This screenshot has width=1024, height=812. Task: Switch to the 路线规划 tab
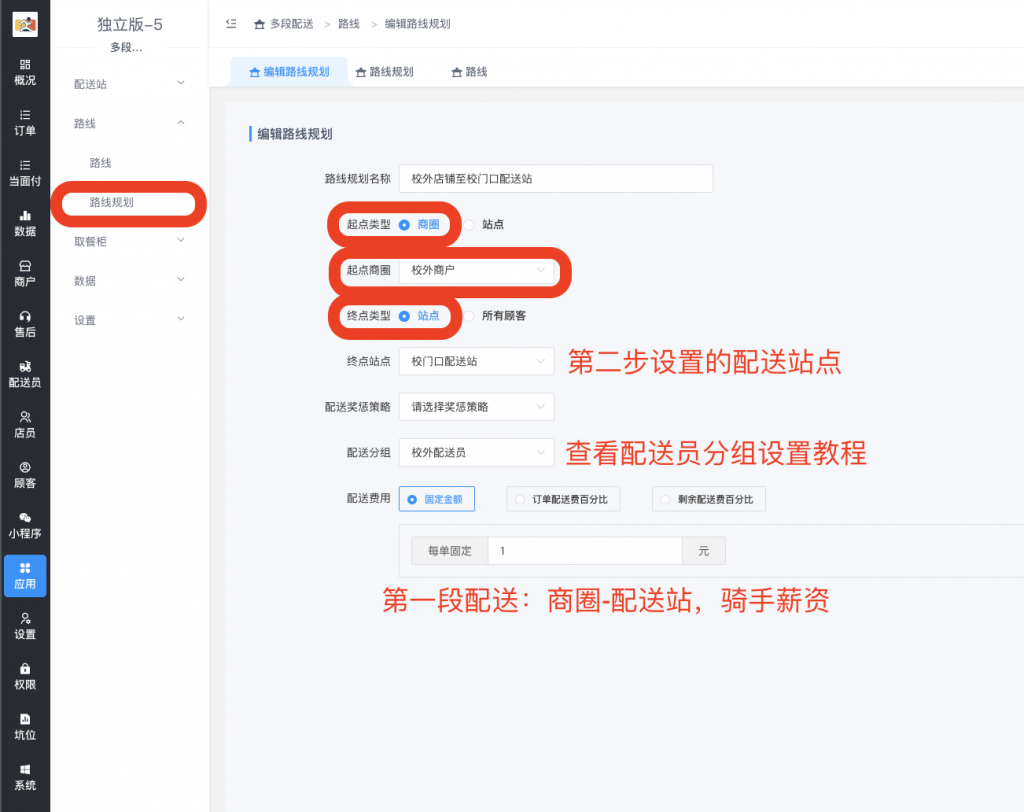384,71
